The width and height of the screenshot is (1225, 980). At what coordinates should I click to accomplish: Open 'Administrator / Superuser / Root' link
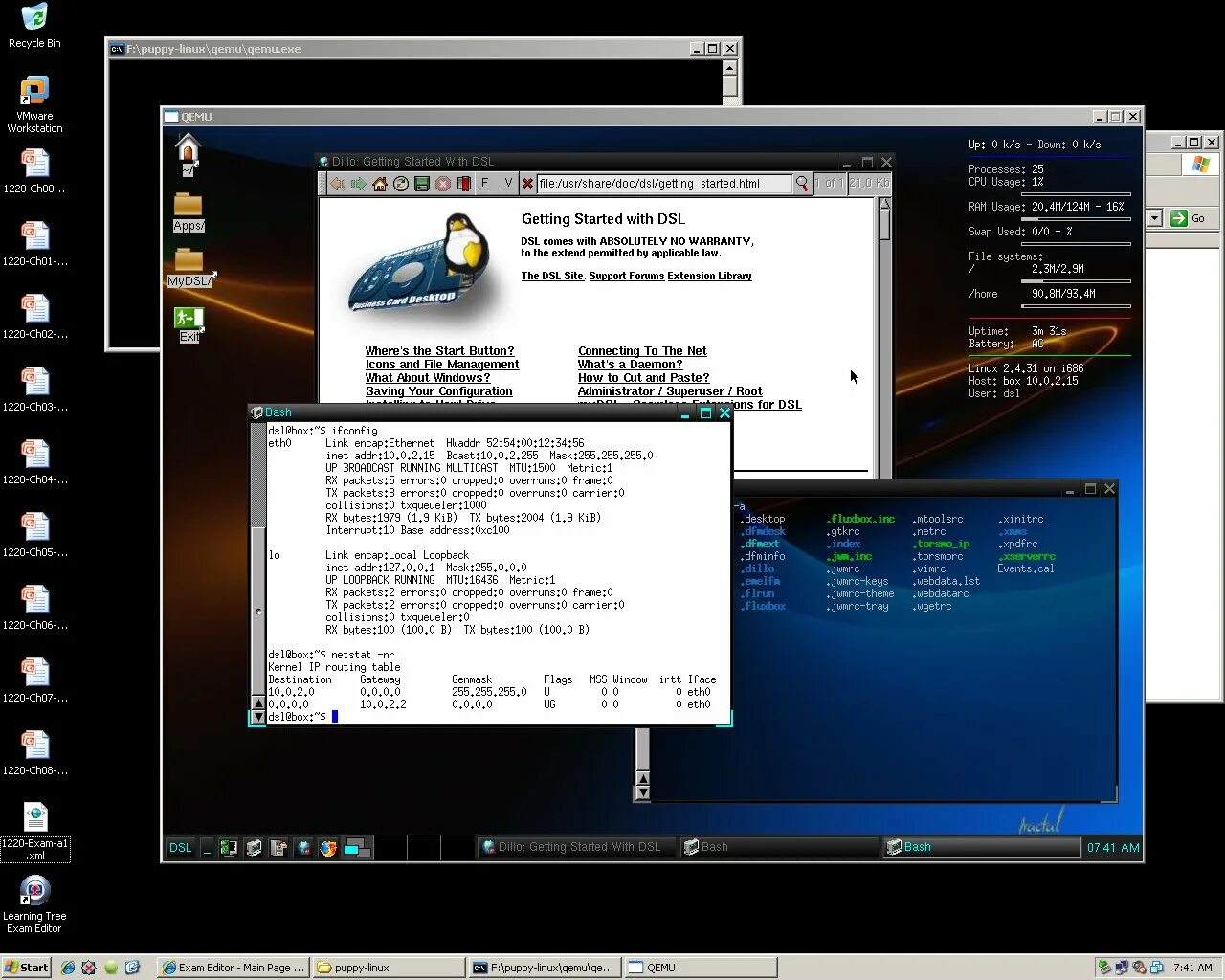coord(670,391)
